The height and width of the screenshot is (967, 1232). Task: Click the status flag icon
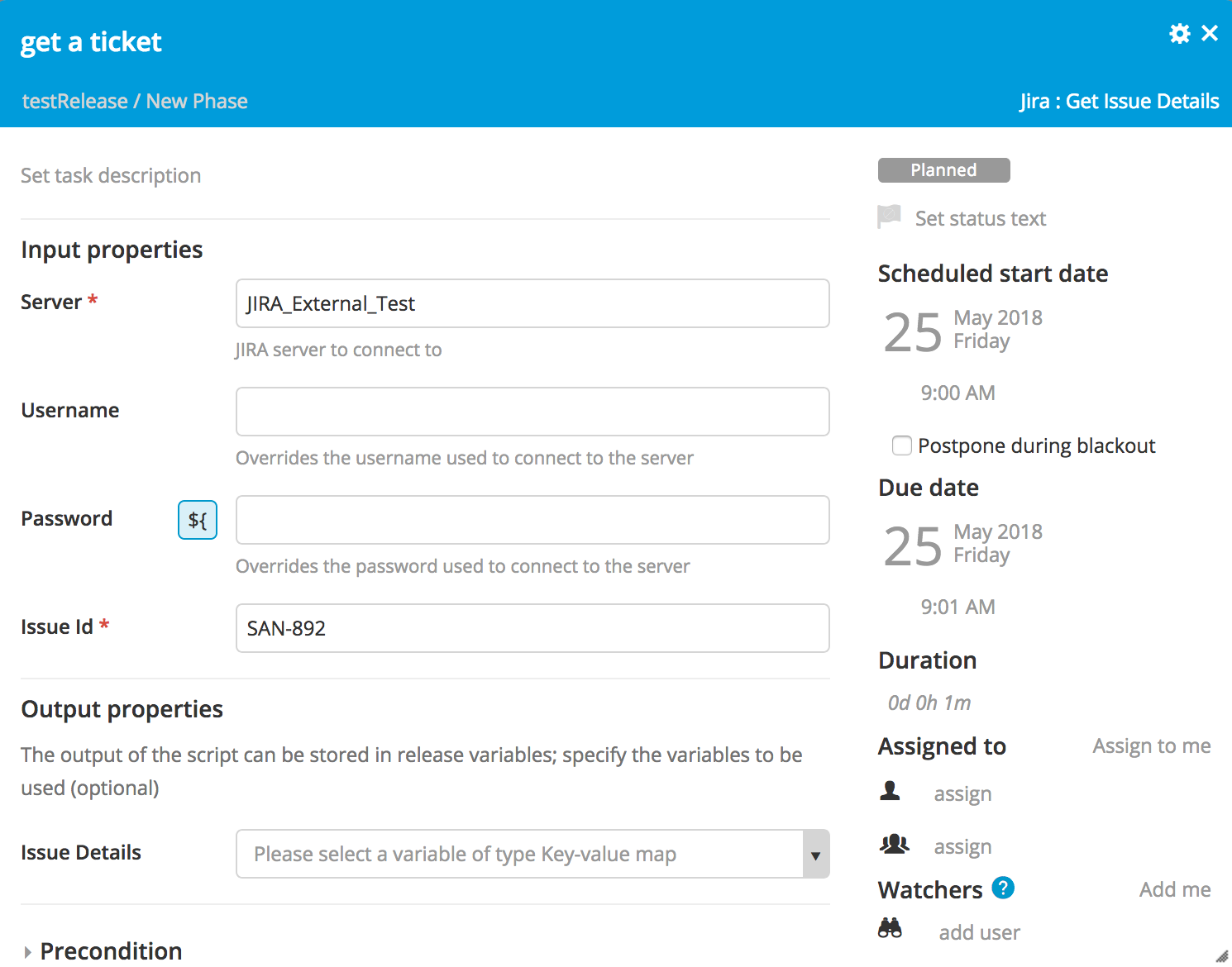click(x=889, y=217)
